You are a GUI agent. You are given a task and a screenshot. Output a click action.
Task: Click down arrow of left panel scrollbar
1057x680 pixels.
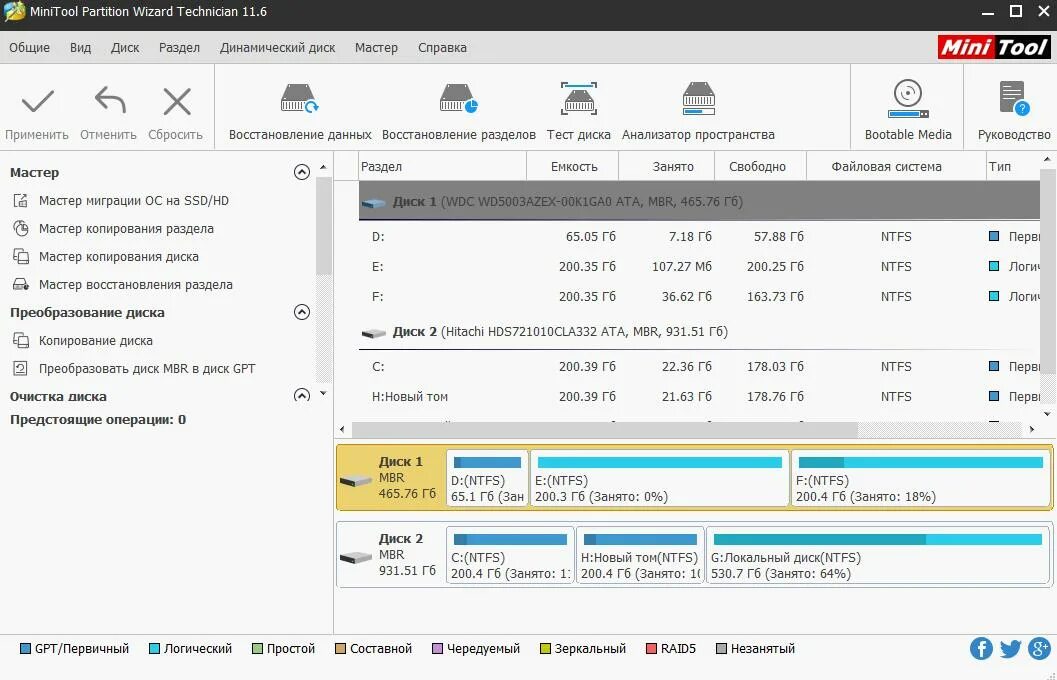[x=324, y=394]
